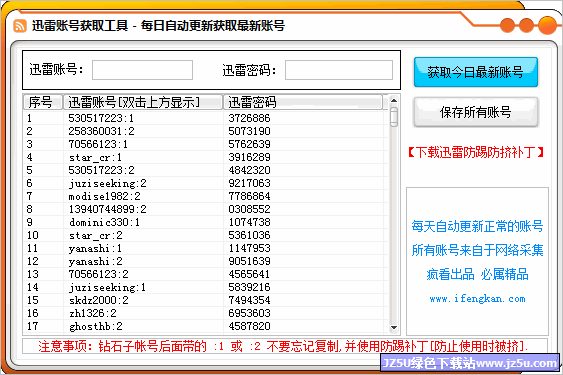
Task: Select account star_cr:1
Action: [x=95, y=157]
